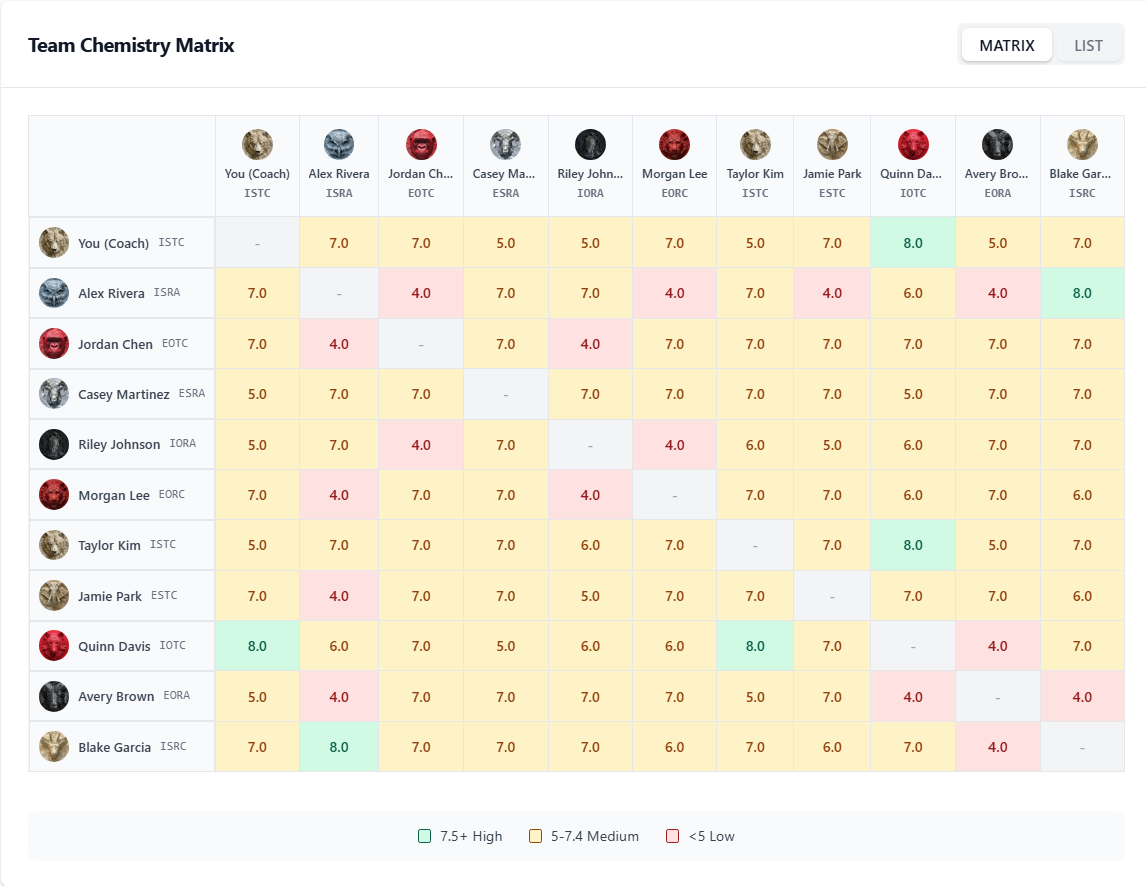The image size is (1146, 886).
Task: Click Alex Rivera row, Blake Garcia column 8.0 cell
Action: coord(1082,293)
